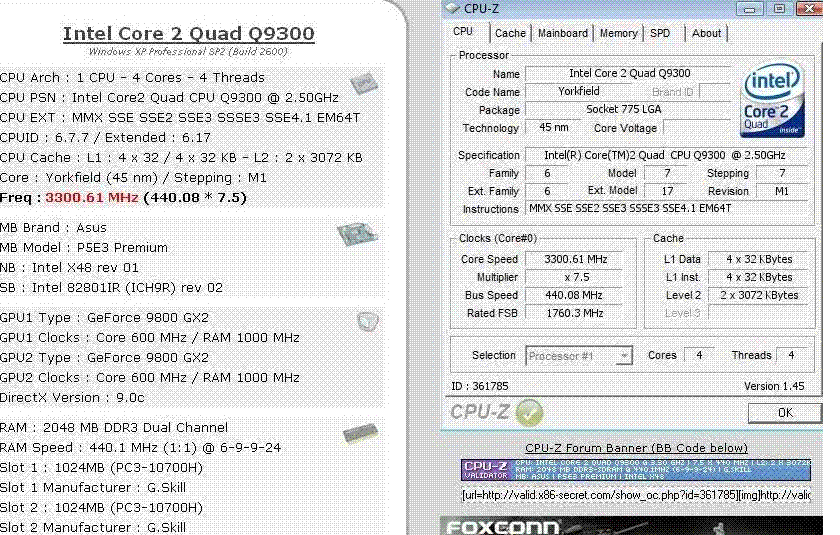This screenshot has width=840, height=535.
Task: Click the Technology value 45 nm
Action: (x=554, y=127)
